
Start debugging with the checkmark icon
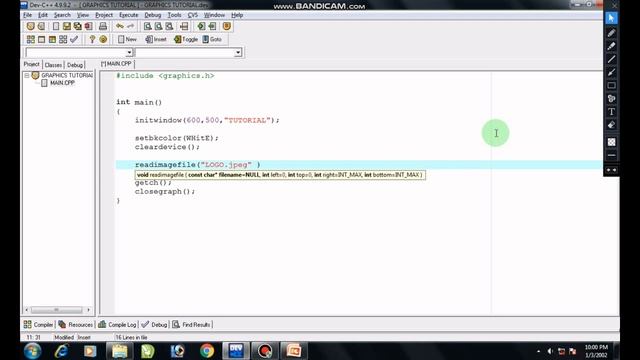[74, 40]
